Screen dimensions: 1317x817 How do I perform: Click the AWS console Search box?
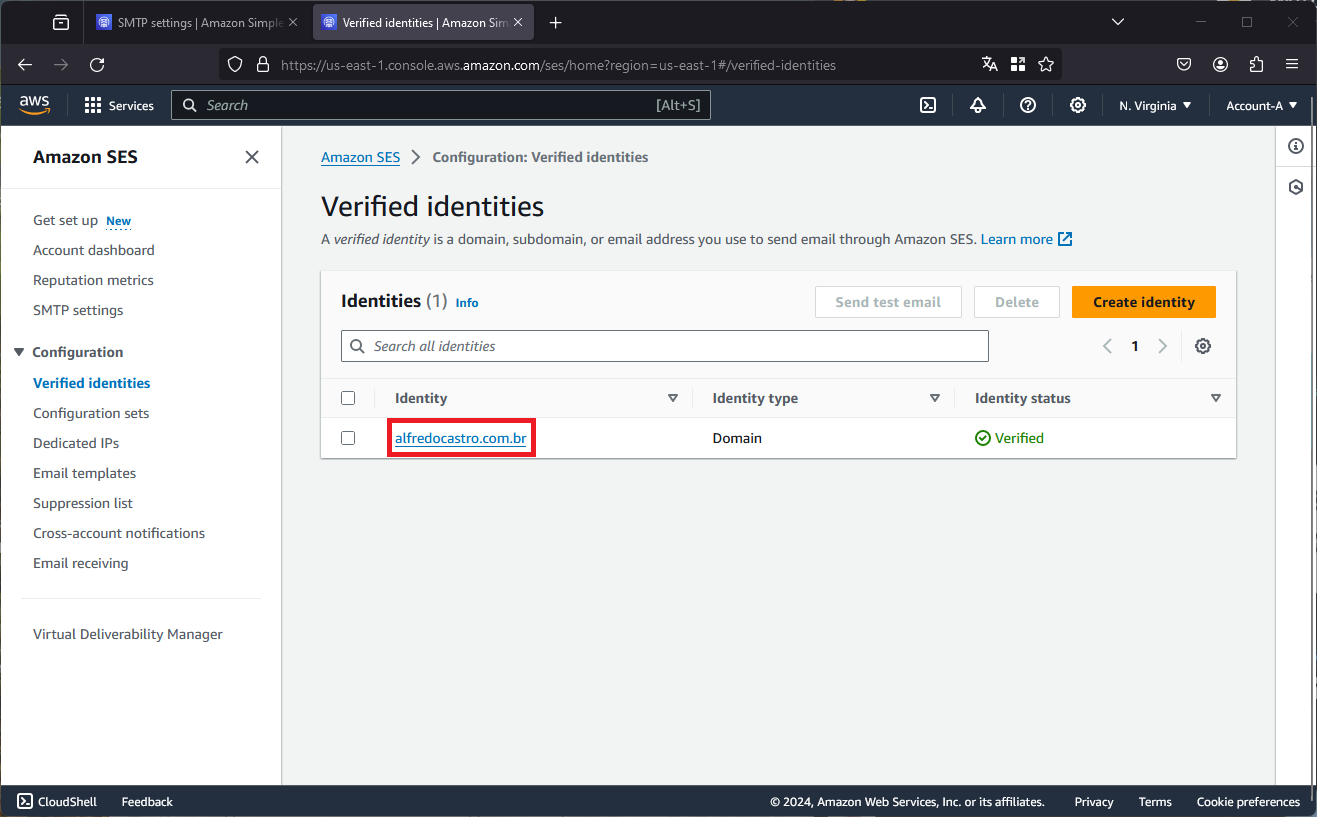tap(441, 105)
